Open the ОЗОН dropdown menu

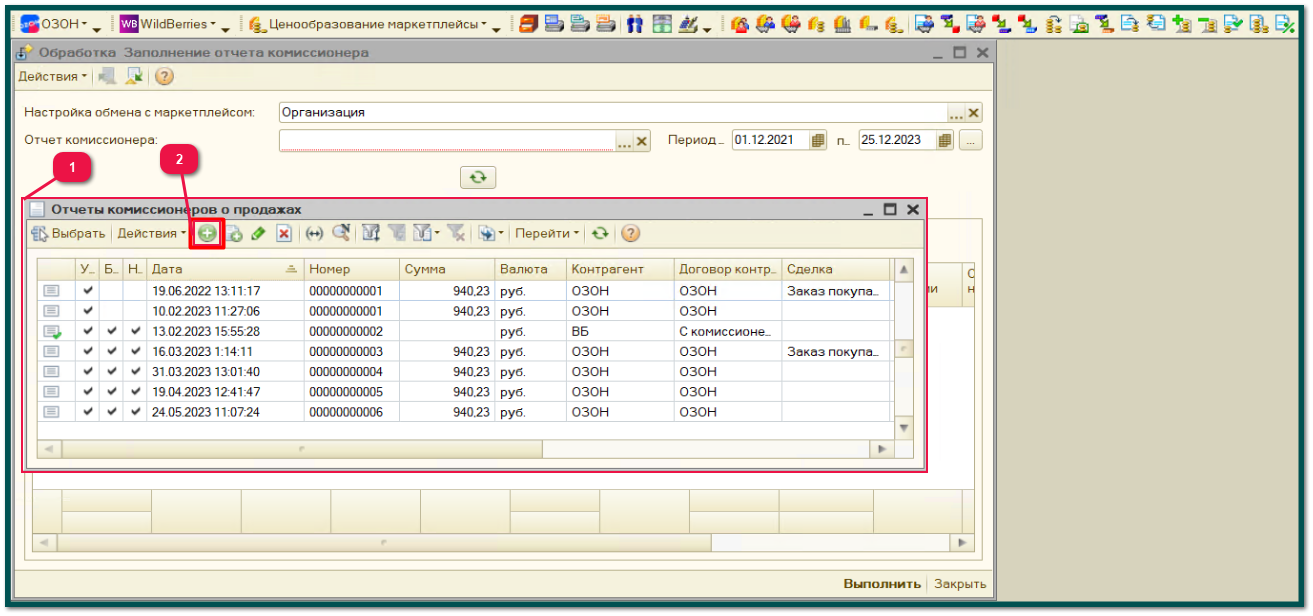[54, 24]
